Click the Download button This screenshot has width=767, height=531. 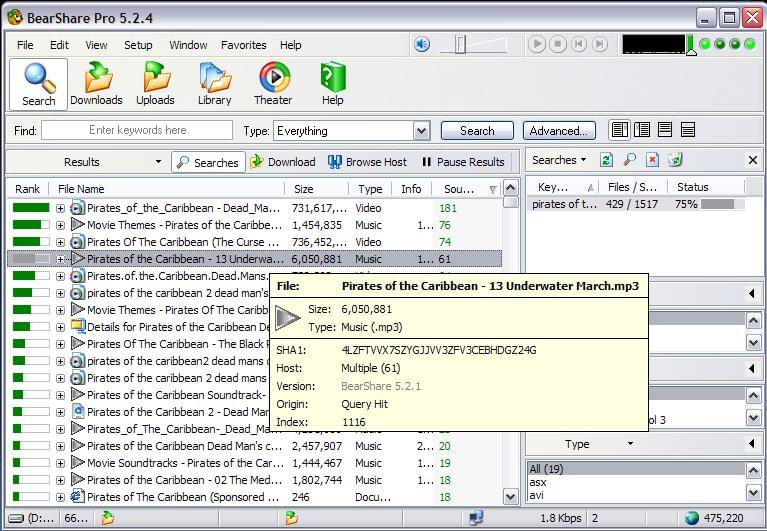coord(282,162)
